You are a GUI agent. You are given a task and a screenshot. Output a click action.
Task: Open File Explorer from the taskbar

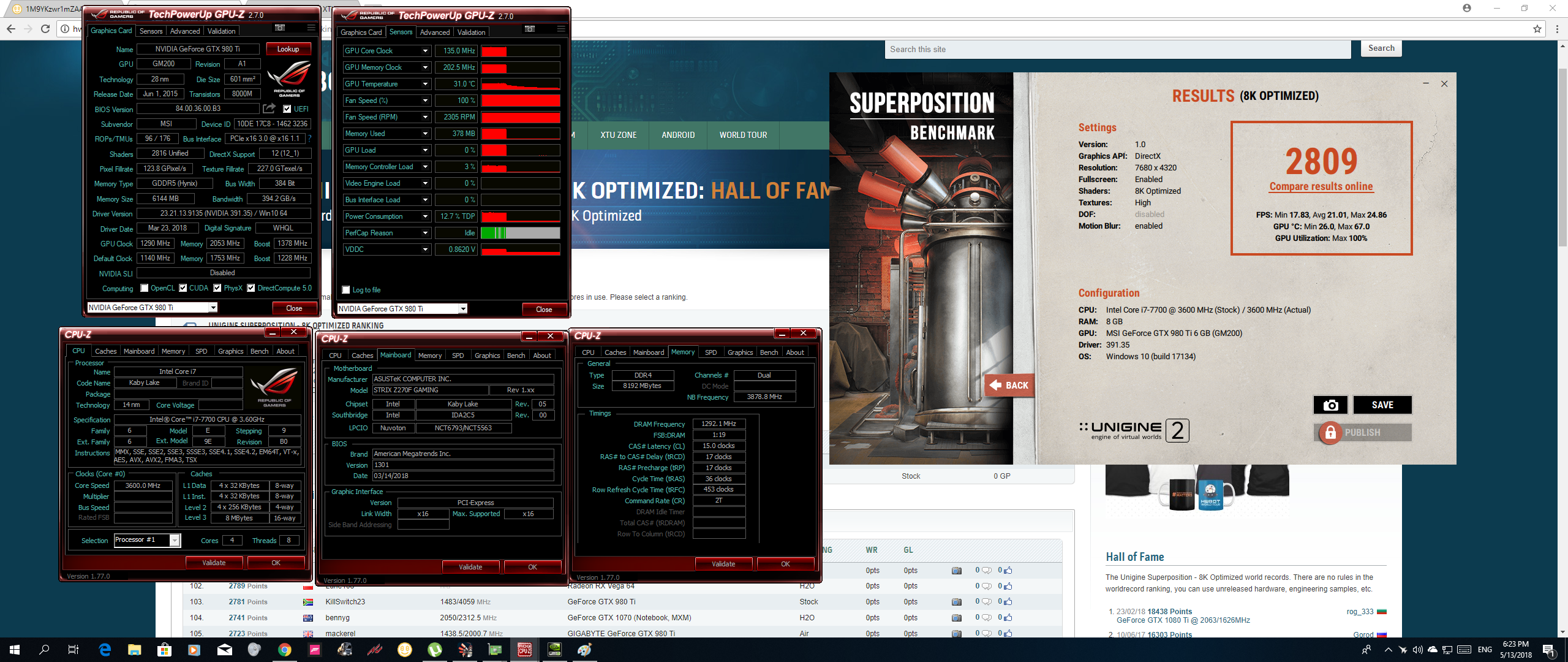point(135,650)
